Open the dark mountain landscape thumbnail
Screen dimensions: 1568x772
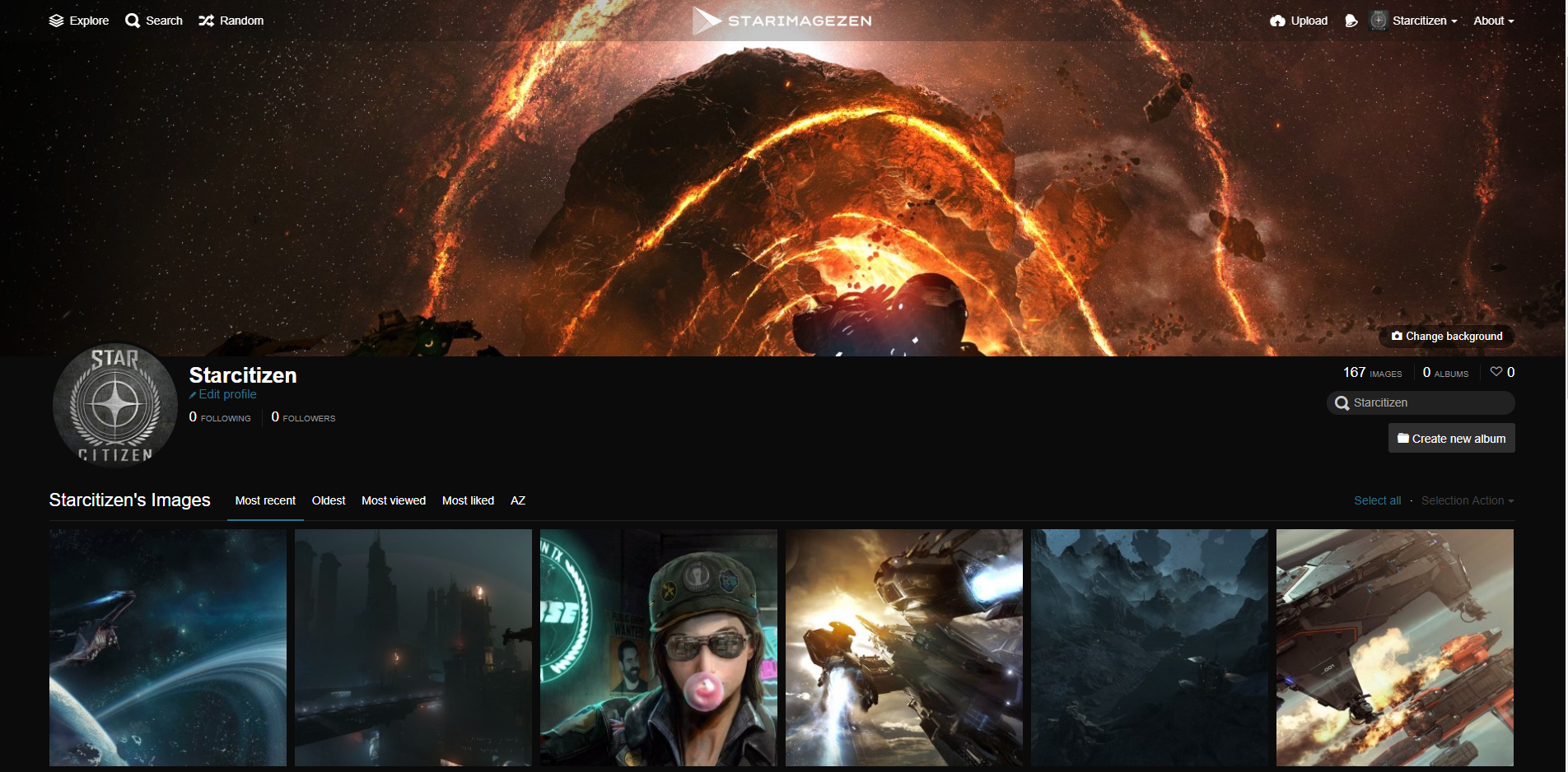[x=1150, y=648]
